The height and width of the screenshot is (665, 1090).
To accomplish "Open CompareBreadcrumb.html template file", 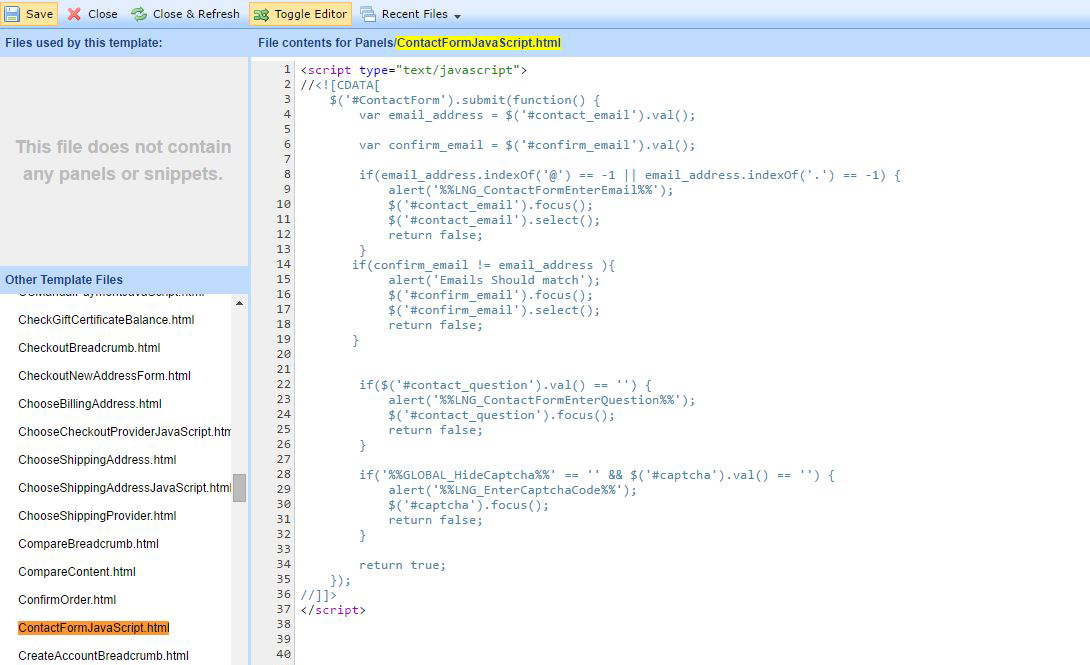I will tap(88, 544).
